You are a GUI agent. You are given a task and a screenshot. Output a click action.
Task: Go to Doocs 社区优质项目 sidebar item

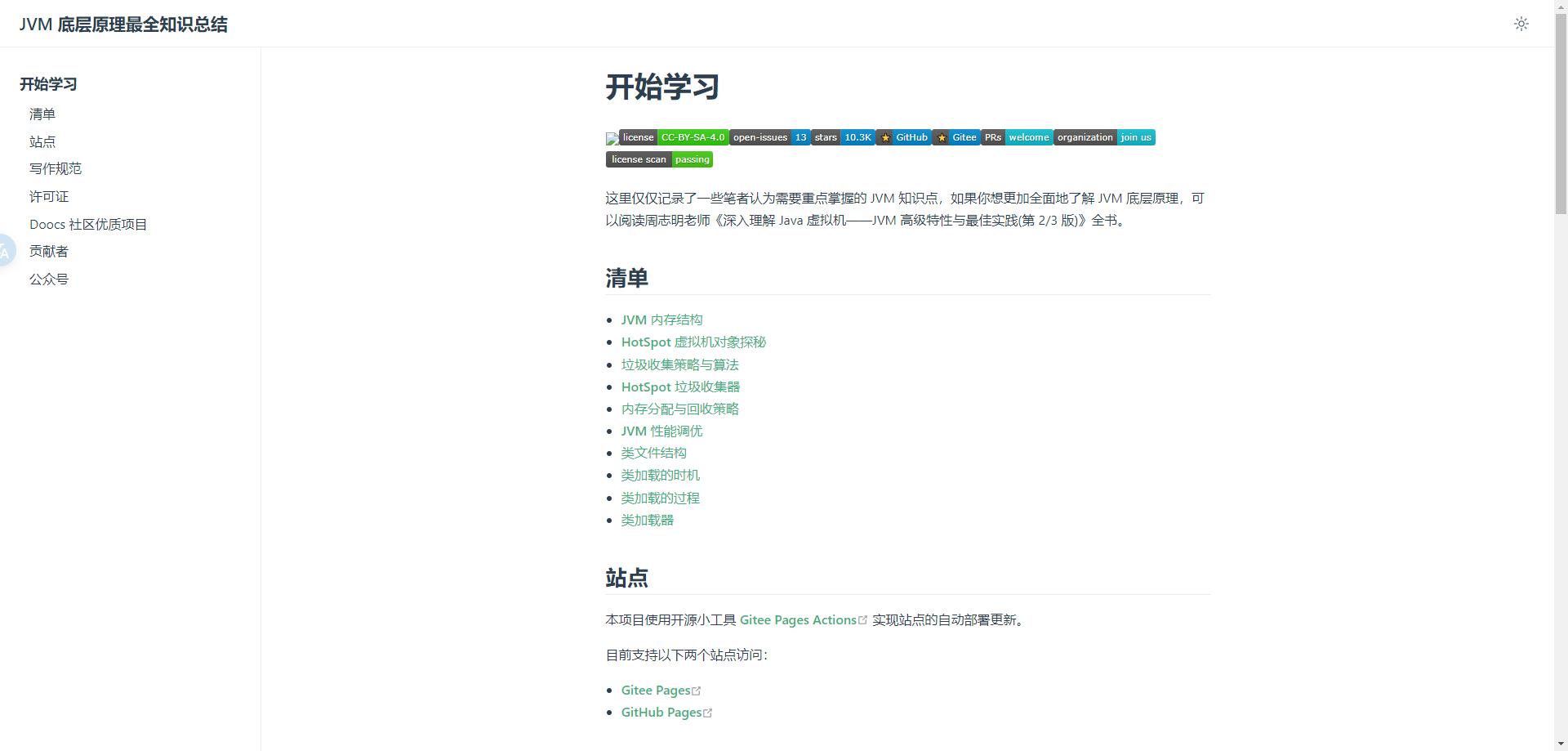88,225
